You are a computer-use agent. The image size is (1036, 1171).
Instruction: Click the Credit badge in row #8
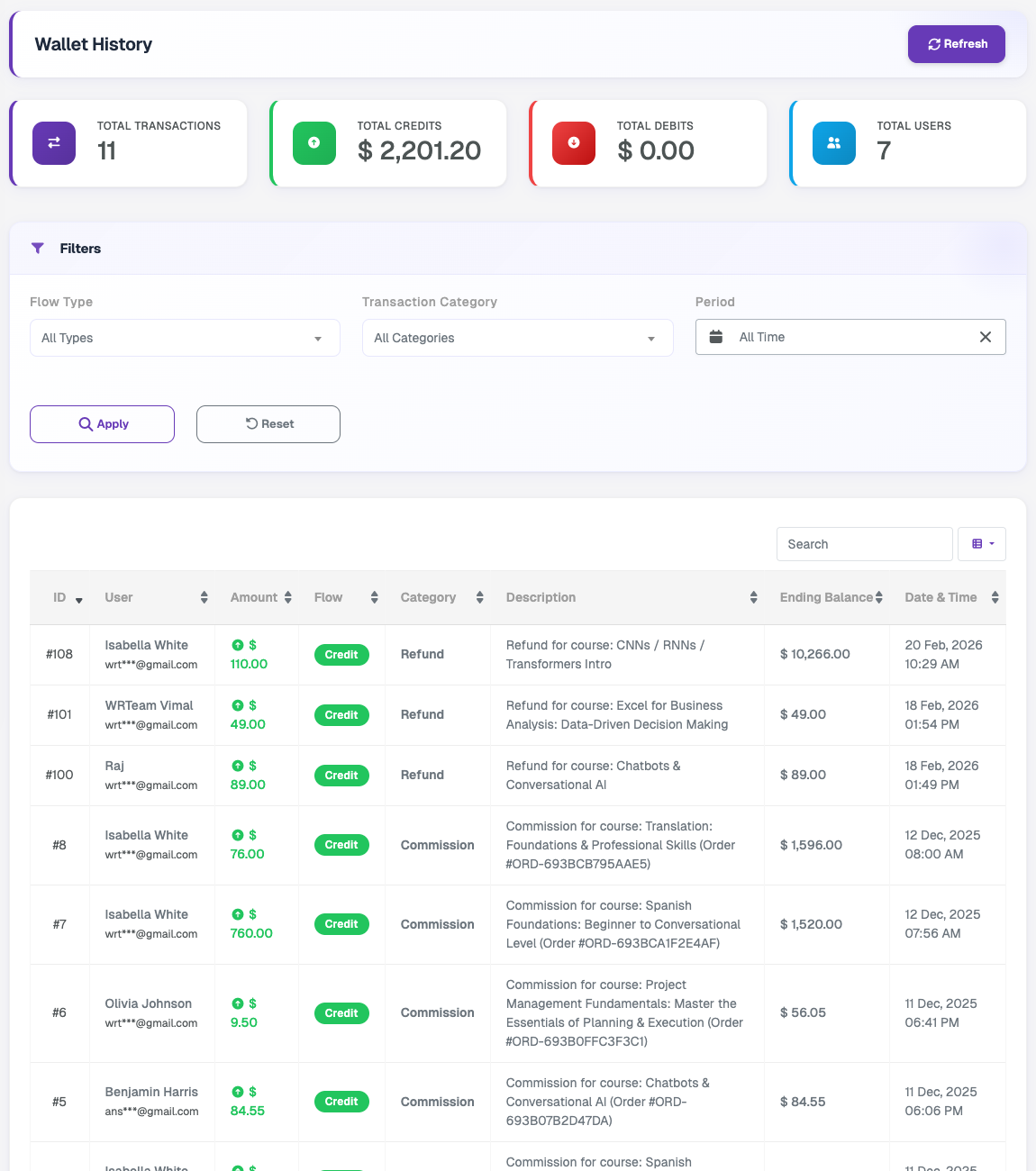pos(341,845)
